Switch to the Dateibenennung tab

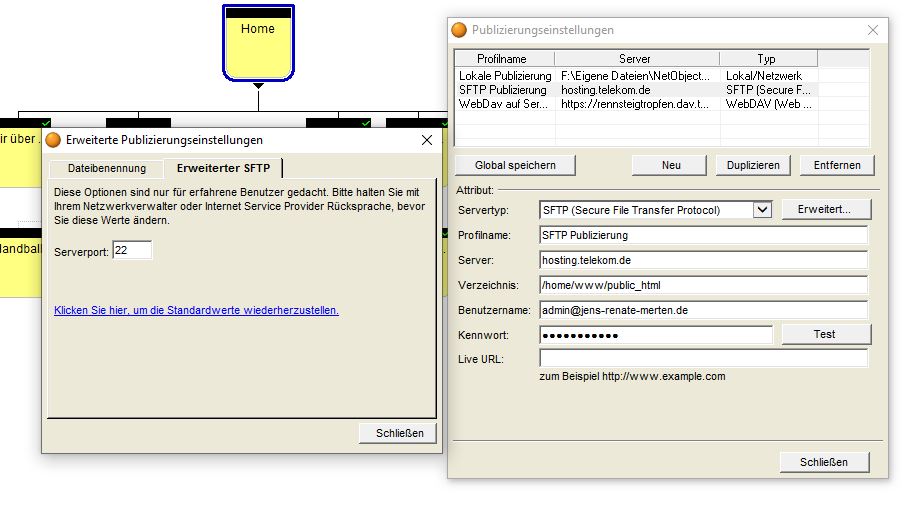point(106,168)
